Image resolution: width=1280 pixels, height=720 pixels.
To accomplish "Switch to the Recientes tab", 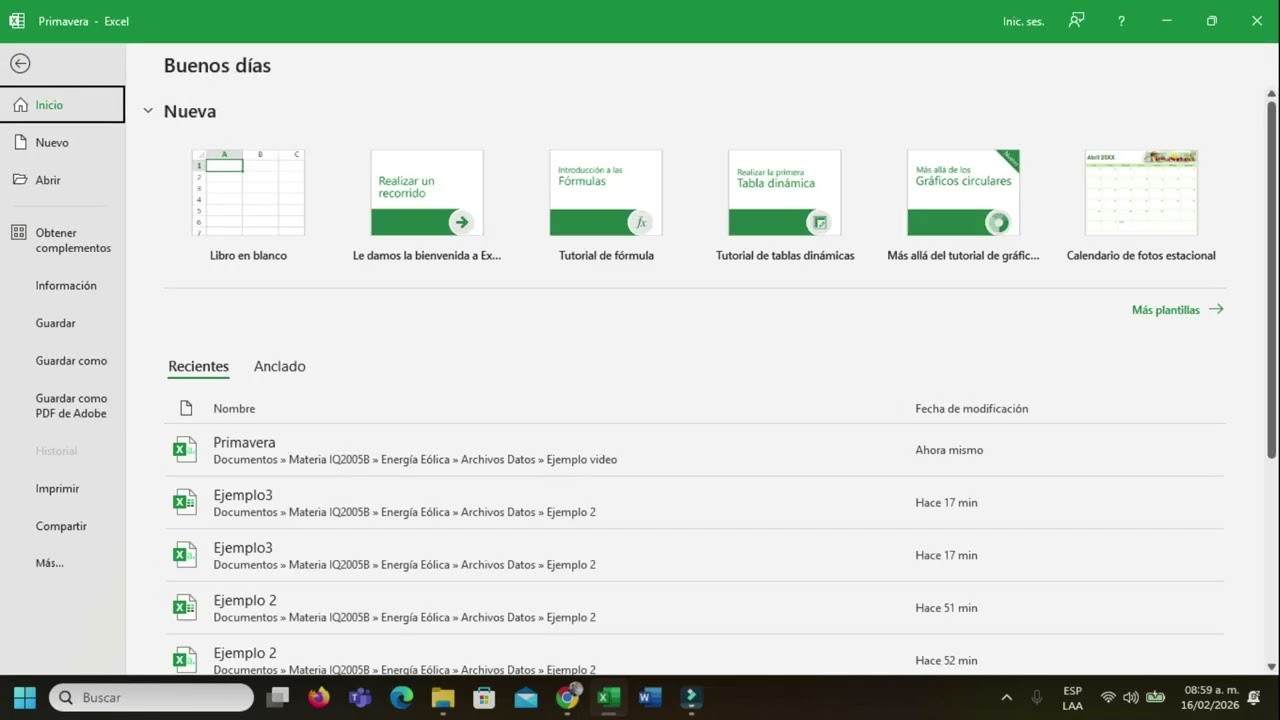I will [198, 367].
